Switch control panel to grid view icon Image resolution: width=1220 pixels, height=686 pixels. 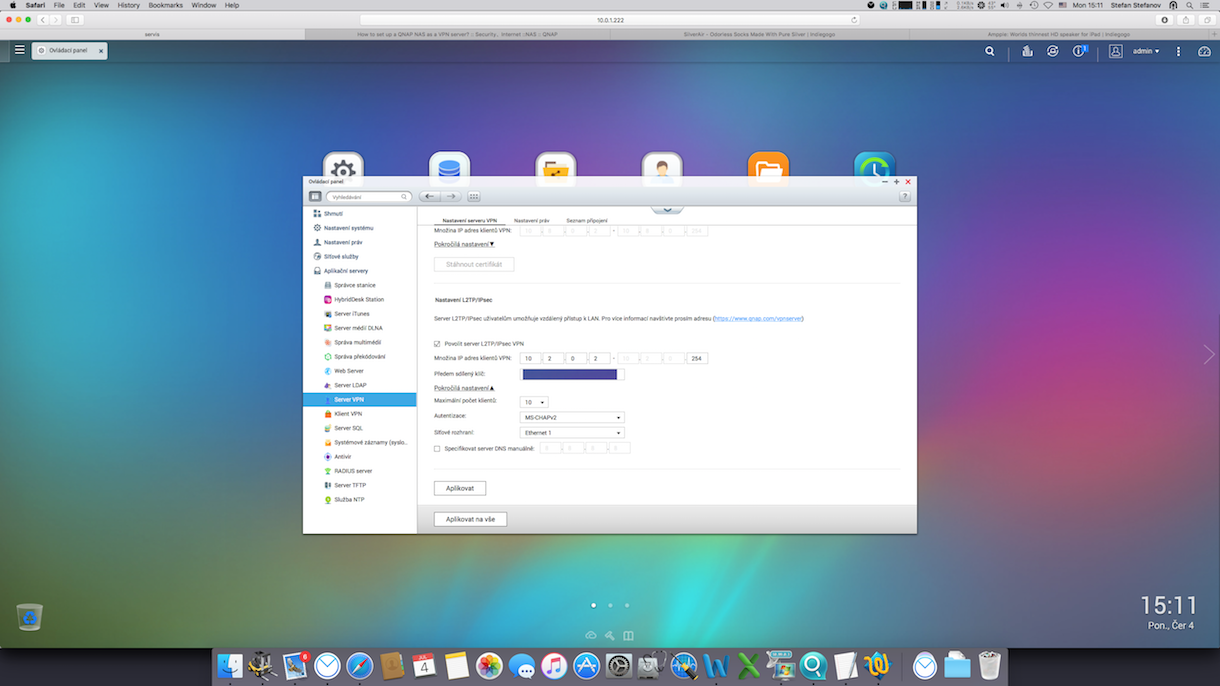pyautogui.click(x=474, y=197)
